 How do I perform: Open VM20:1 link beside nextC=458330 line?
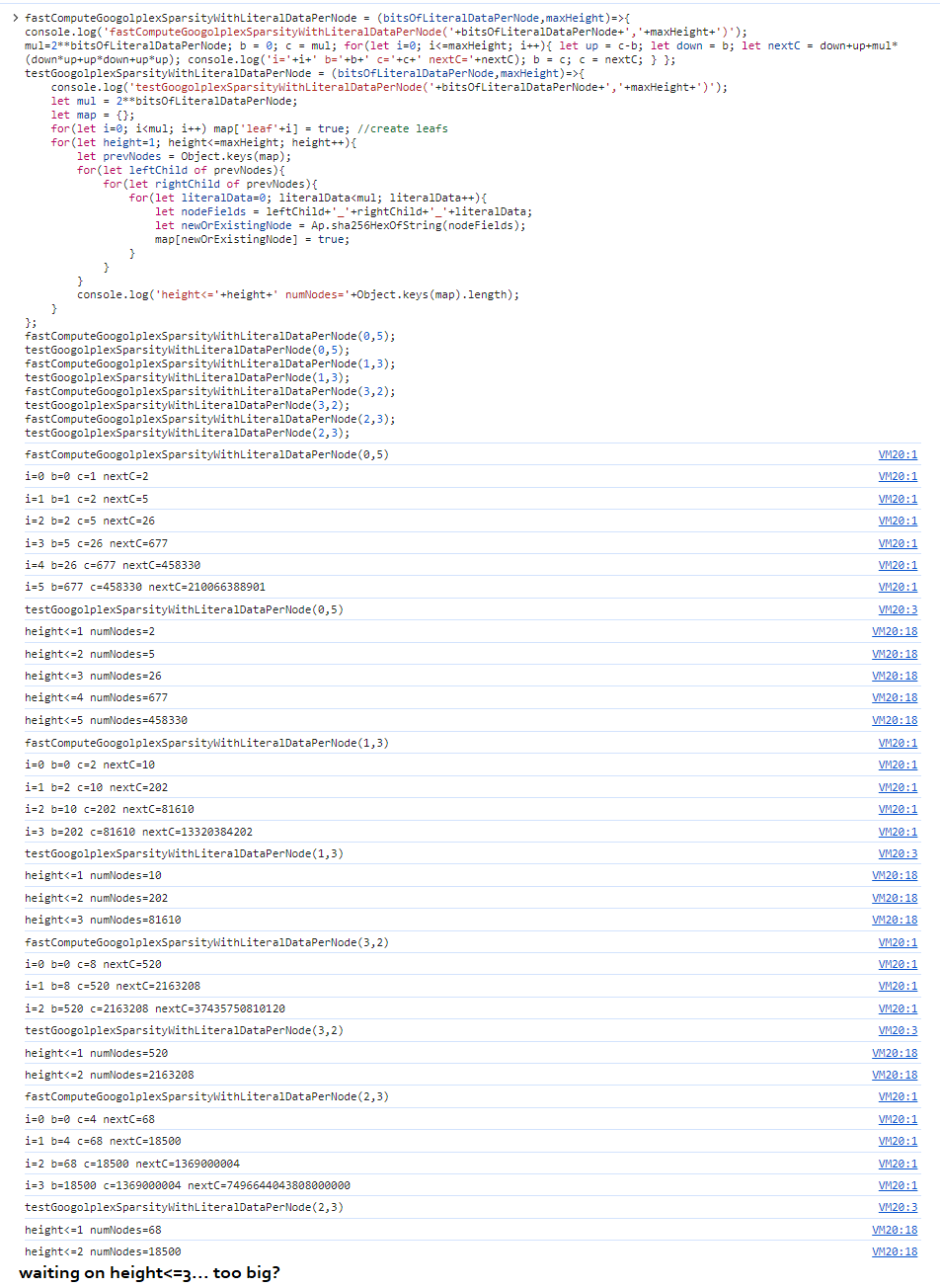[898, 565]
